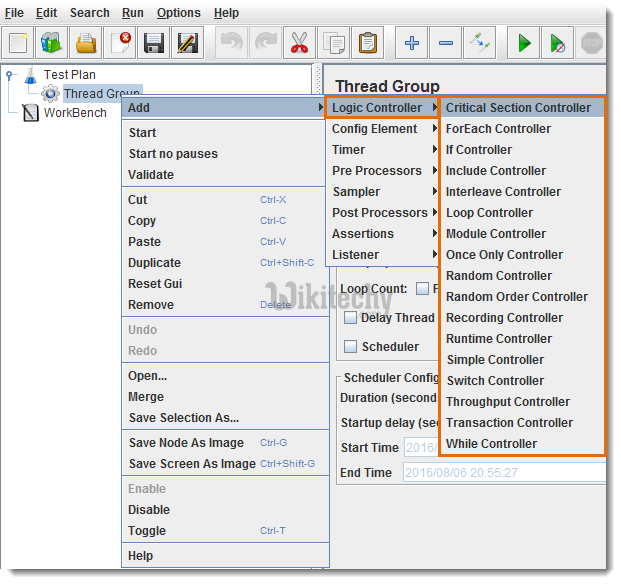The height and width of the screenshot is (584, 621).
Task: Click the Save floppy disk icon
Action: (x=153, y=43)
